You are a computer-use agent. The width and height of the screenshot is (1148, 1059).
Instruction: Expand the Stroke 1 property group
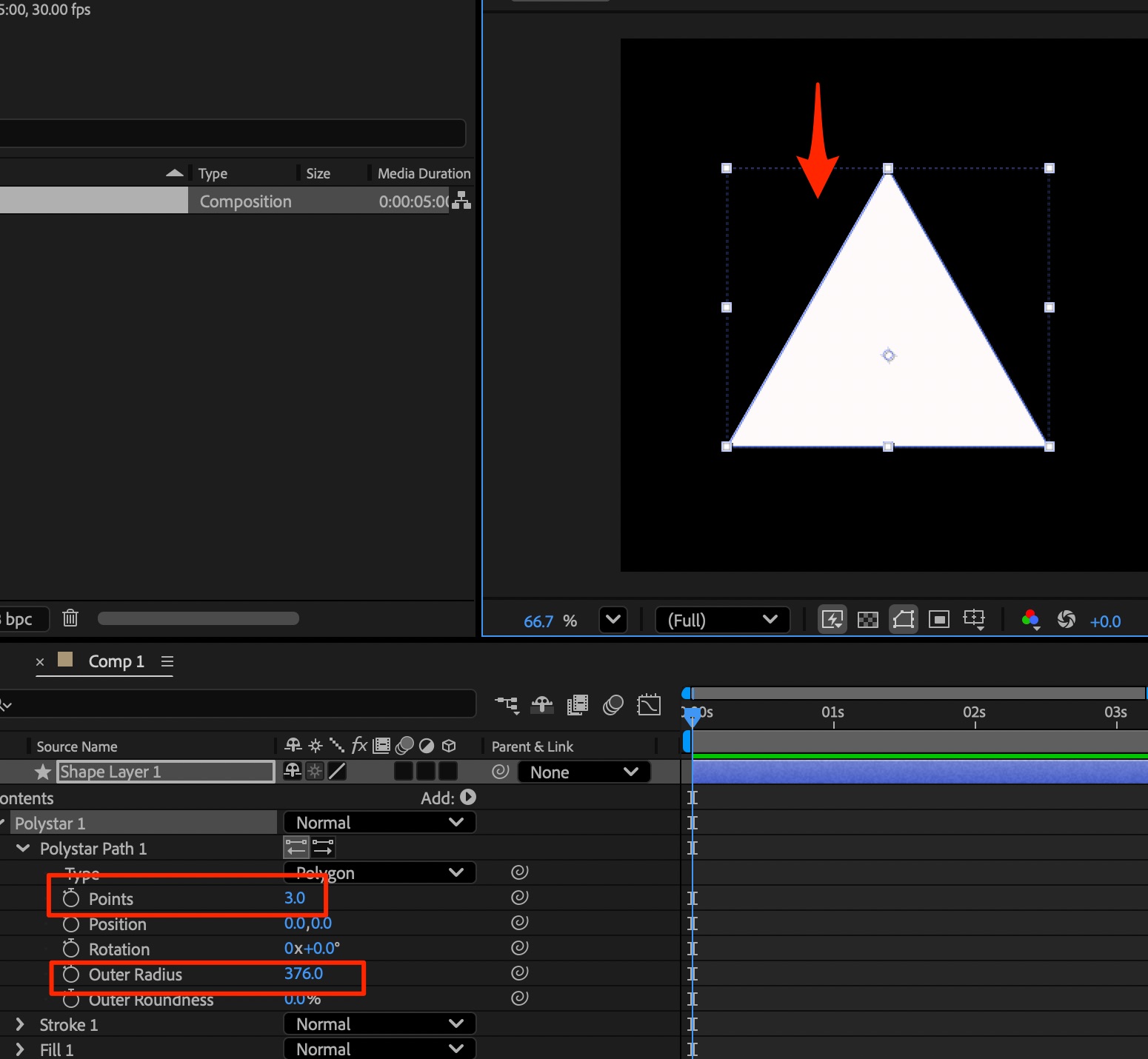pos(20,1024)
